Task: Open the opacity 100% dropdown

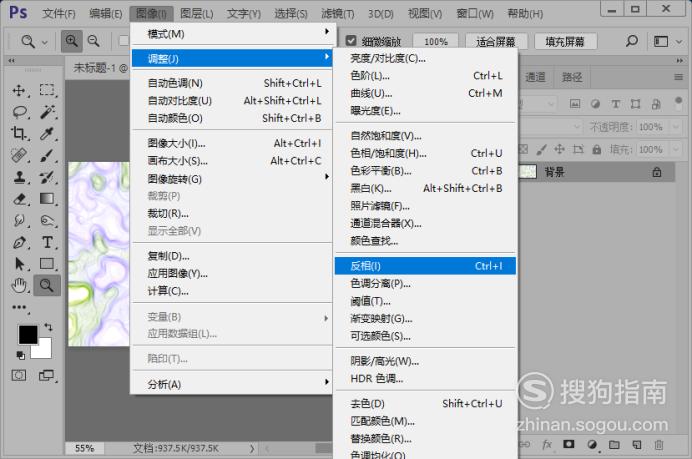Action: [x=677, y=127]
